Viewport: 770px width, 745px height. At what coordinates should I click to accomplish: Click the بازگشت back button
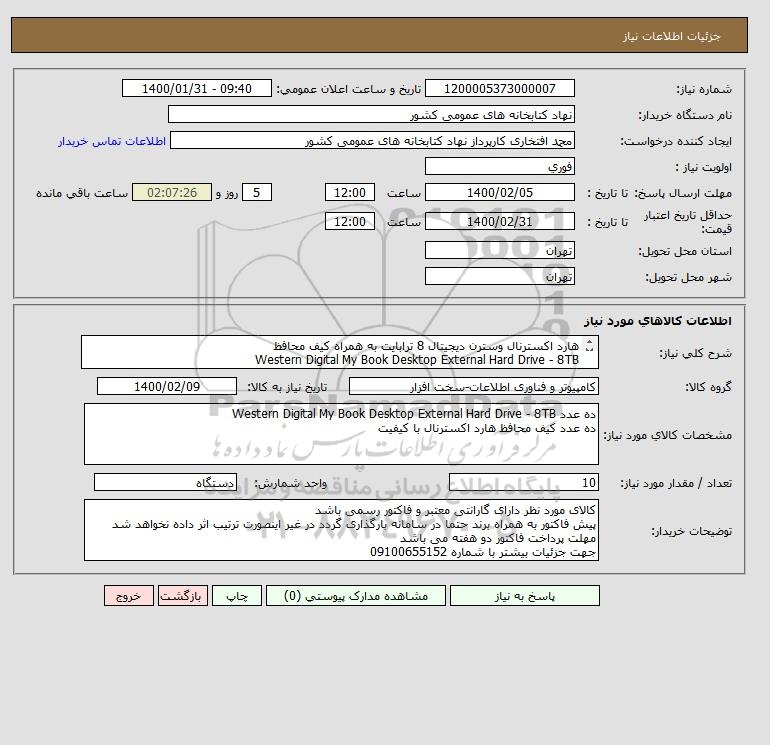click(x=183, y=596)
